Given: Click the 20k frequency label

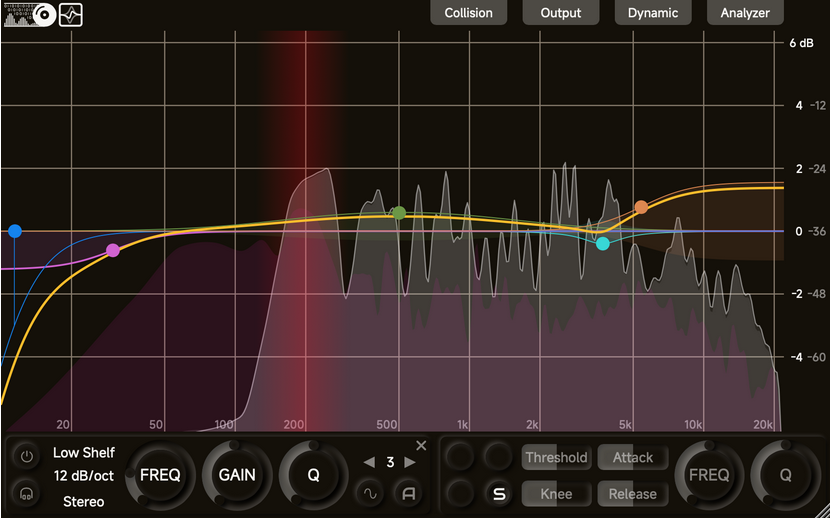Looking at the screenshot, I should pos(763,424).
